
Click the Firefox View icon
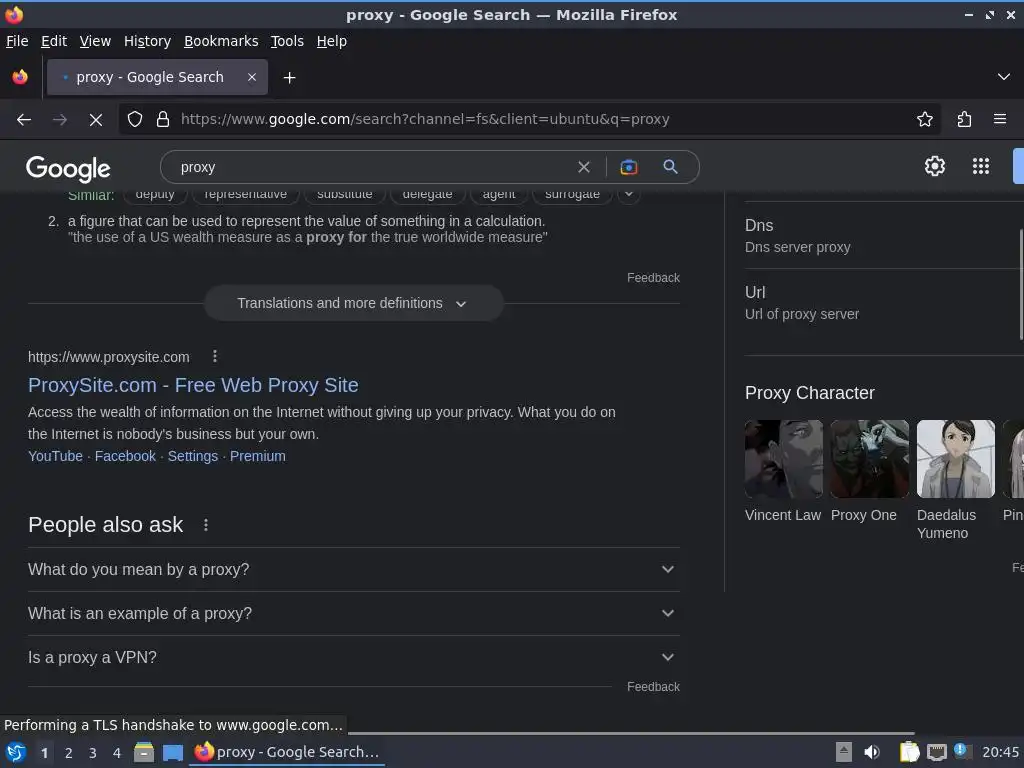point(20,77)
